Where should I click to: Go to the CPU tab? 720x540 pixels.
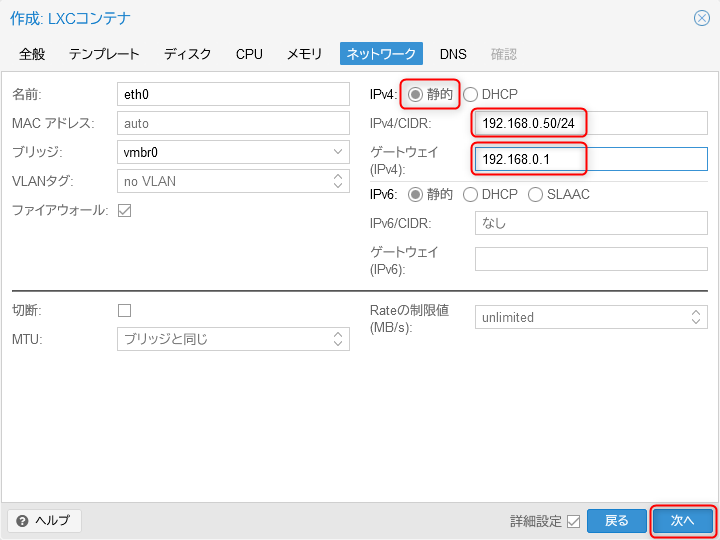coord(249,54)
